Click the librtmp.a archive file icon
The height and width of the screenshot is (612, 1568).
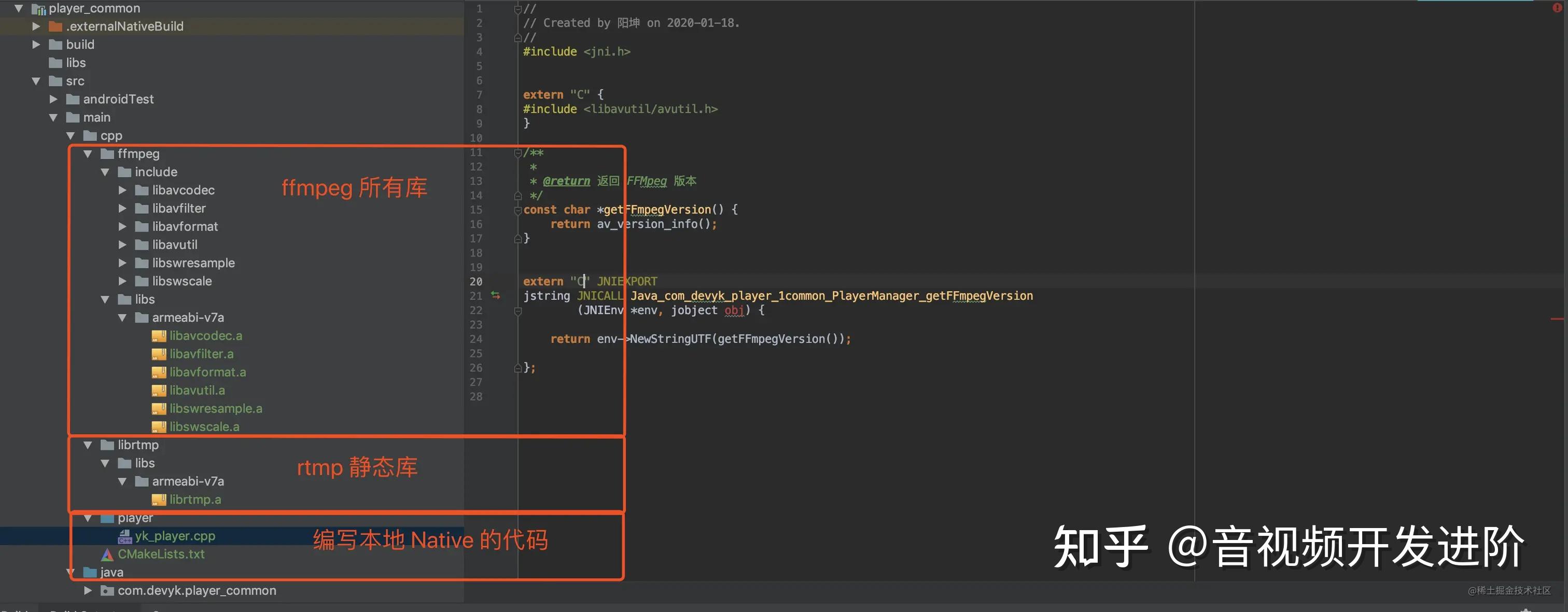(x=159, y=500)
